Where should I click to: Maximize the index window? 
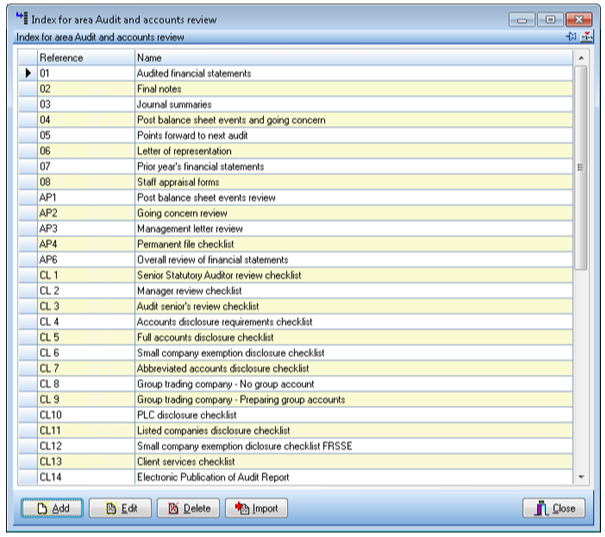pos(550,19)
